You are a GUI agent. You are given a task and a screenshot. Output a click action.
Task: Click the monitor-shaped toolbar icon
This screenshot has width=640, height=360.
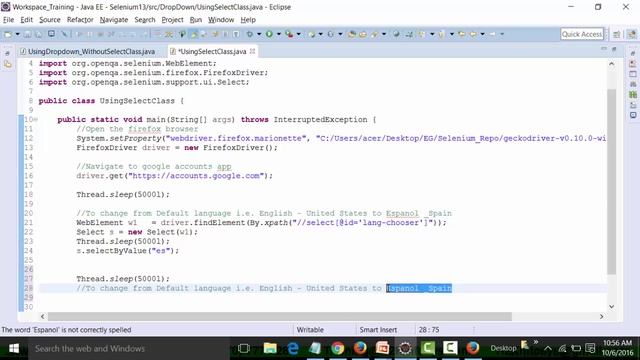(x=51, y=34)
